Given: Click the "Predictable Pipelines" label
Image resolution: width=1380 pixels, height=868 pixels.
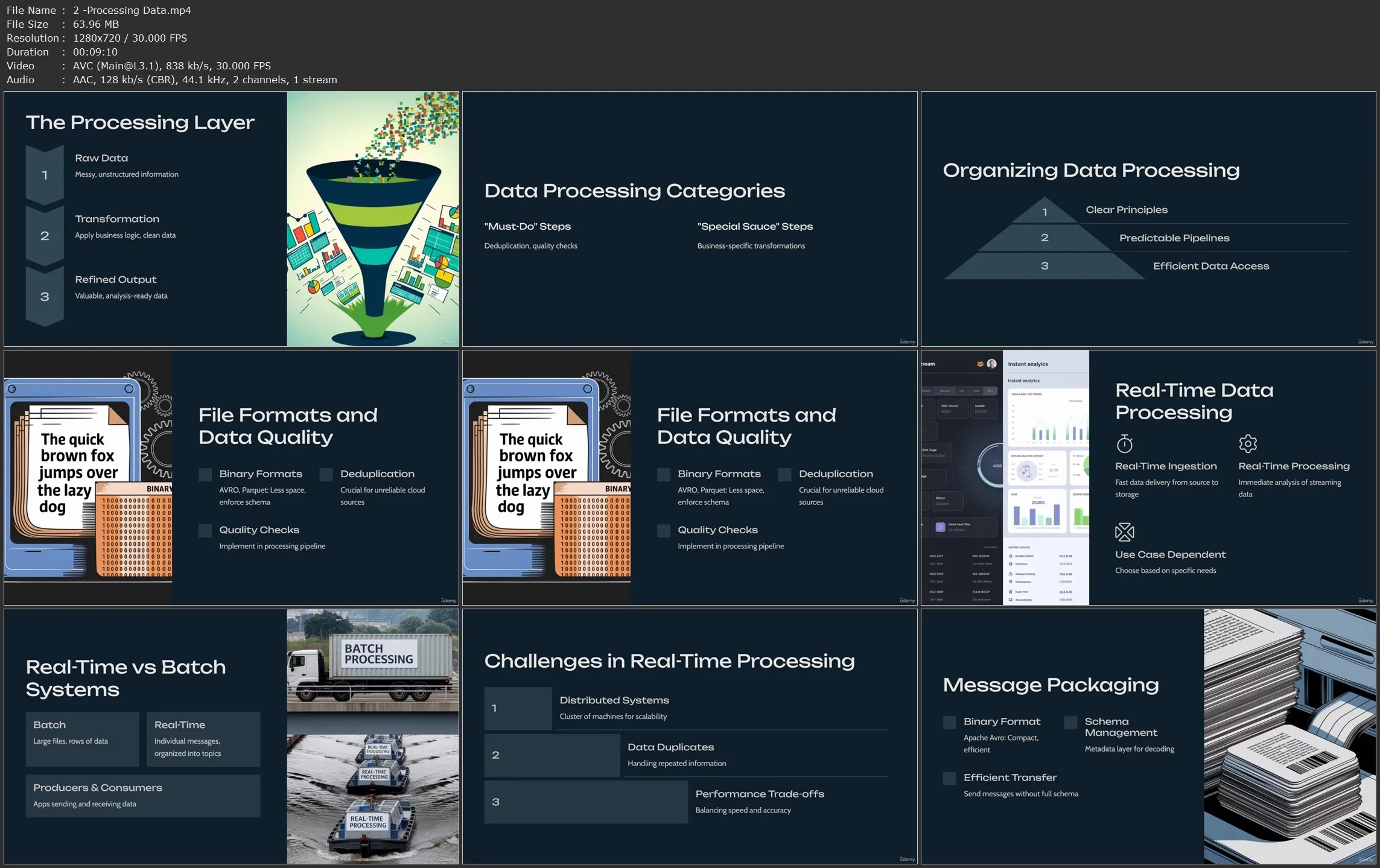Looking at the screenshot, I should point(1174,238).
